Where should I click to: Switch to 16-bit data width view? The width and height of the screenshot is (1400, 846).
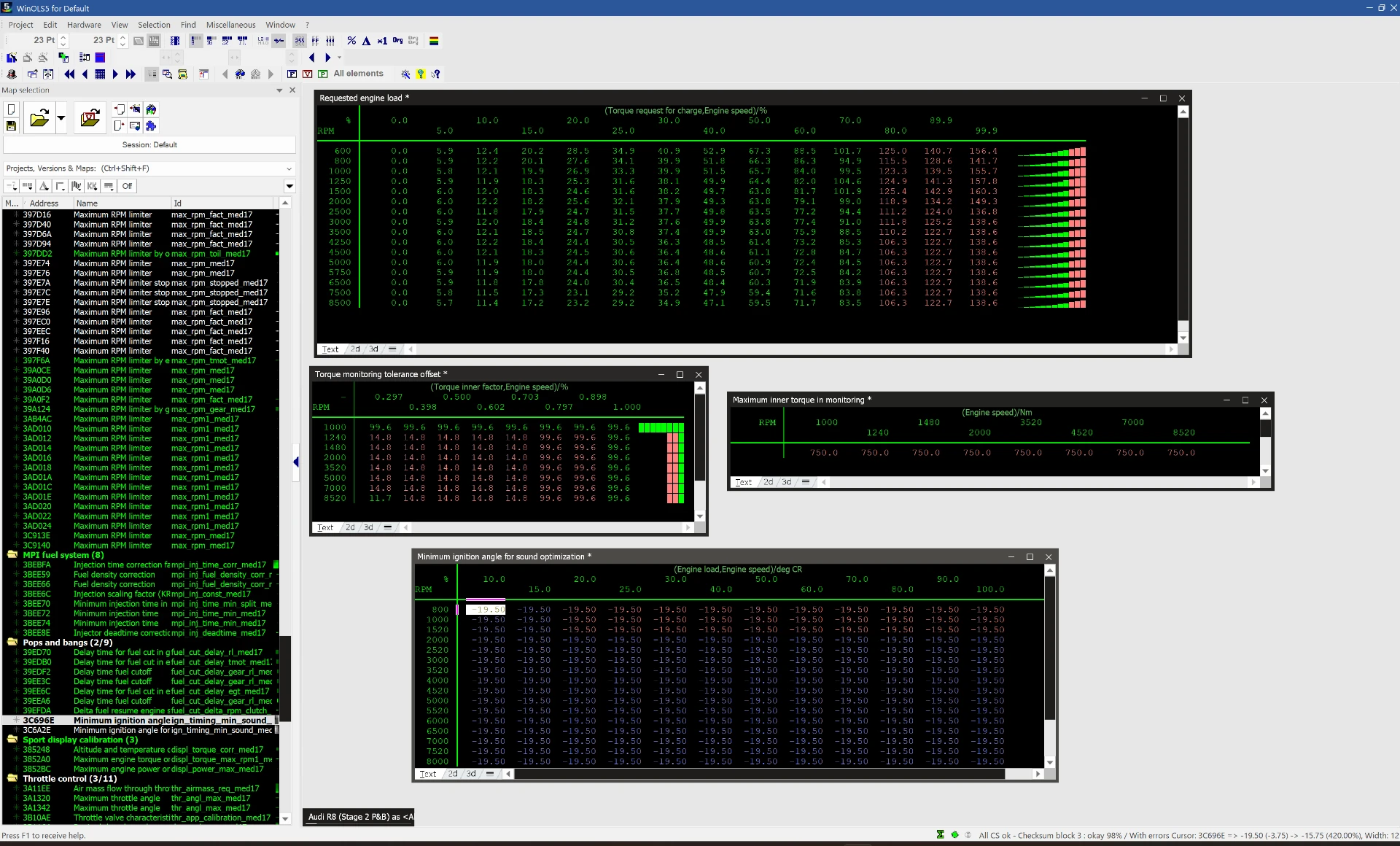(x=211, y=41)
